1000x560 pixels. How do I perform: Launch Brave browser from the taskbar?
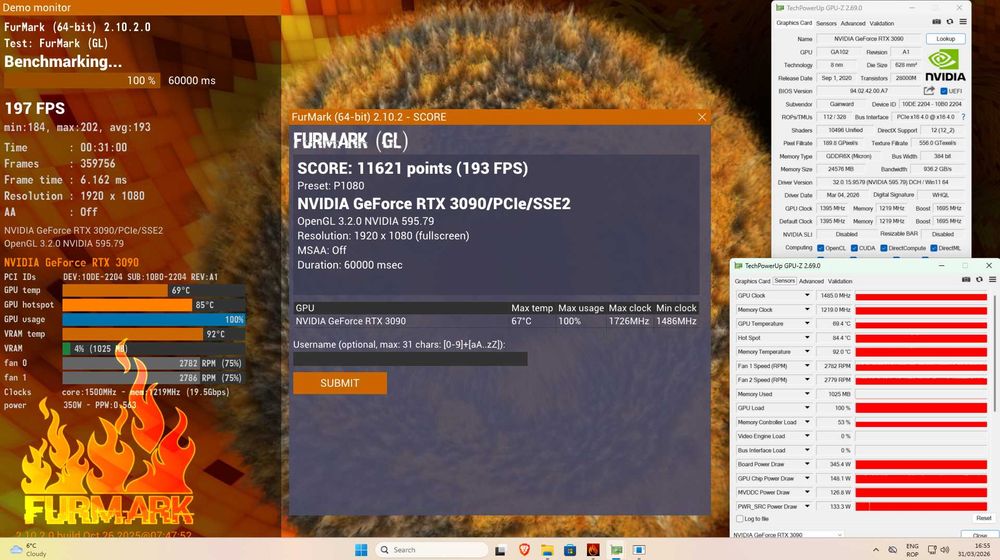coord(524,549)
